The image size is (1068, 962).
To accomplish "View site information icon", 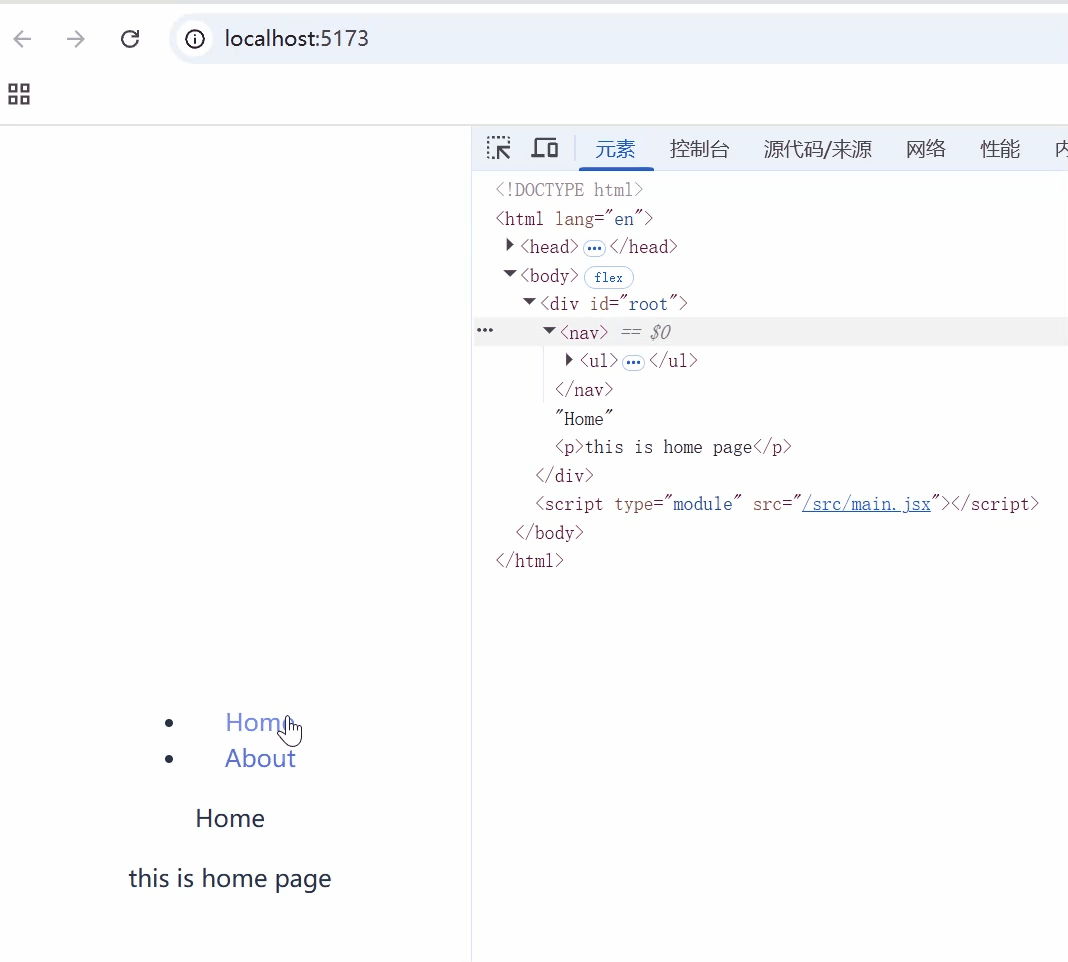I will point(195,39).
